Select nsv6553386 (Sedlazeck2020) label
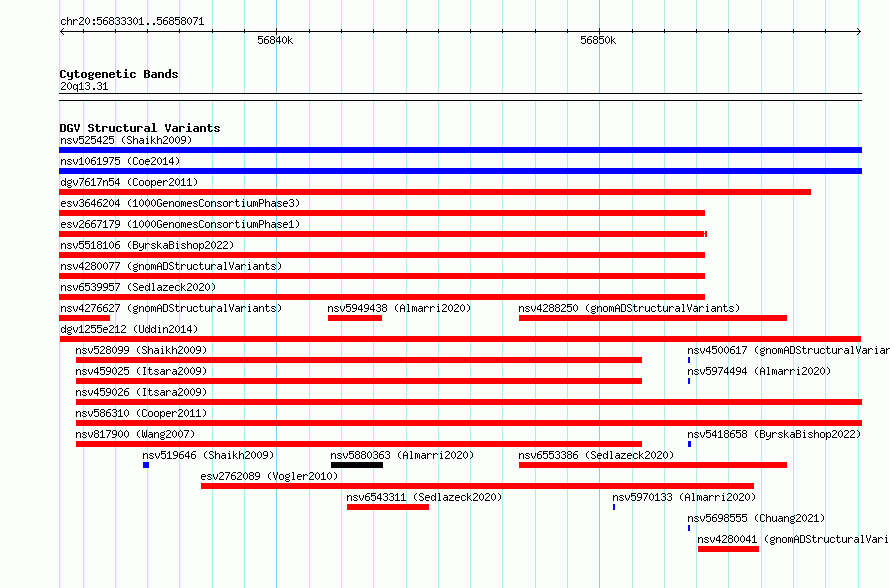Screen dimensions: 890x588 click(596, 455)
